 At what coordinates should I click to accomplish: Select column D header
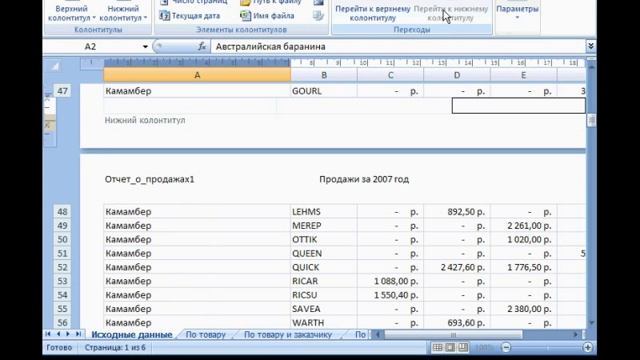coord(457,75)
